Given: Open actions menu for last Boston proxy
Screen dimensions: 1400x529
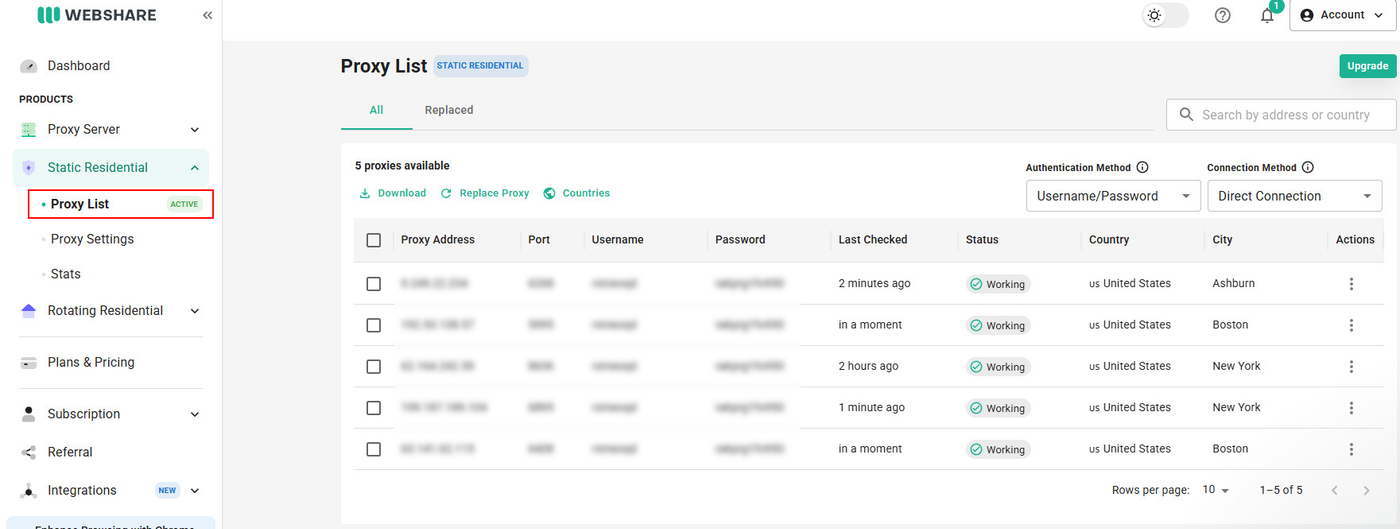Looking at the screenshot, I should point(1351,449).
